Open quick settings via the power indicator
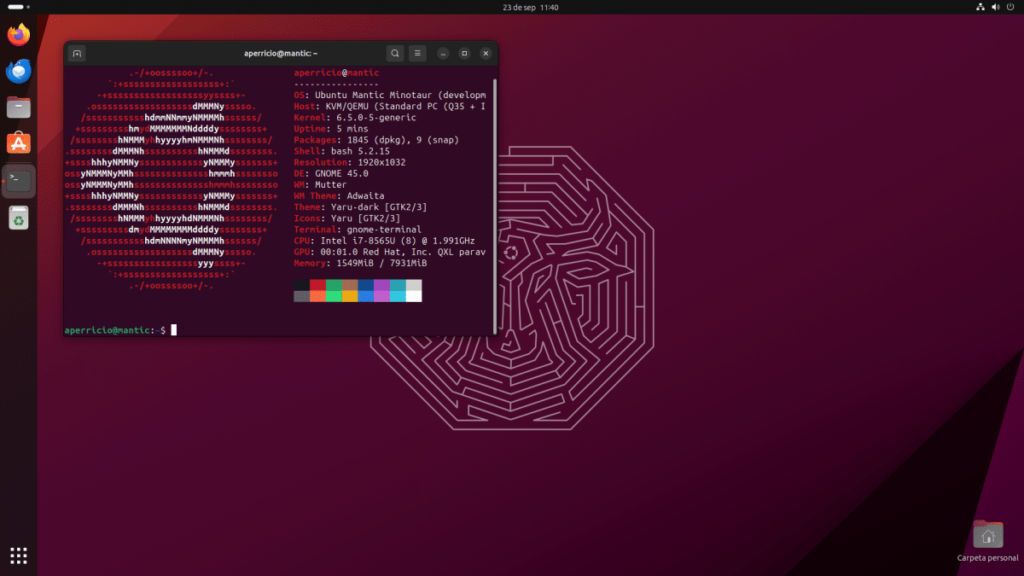Image resolution: width=1024 pixels, height=576 pixels. click(x=1011, y=7)
